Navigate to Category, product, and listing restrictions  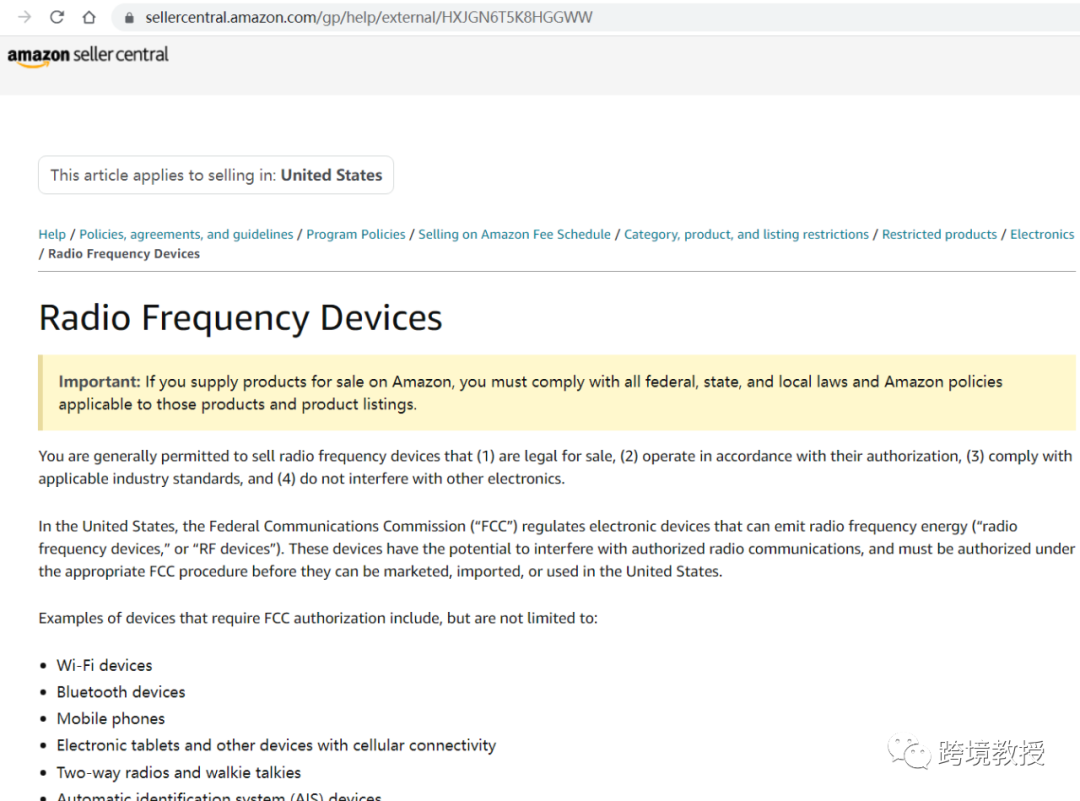tap(746, 234)
